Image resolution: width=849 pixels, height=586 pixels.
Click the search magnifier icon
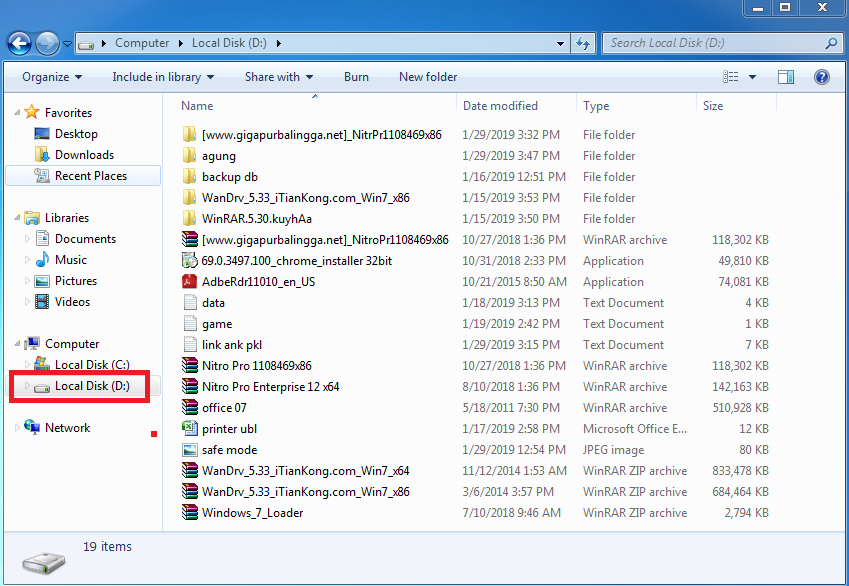pos(831,43)
